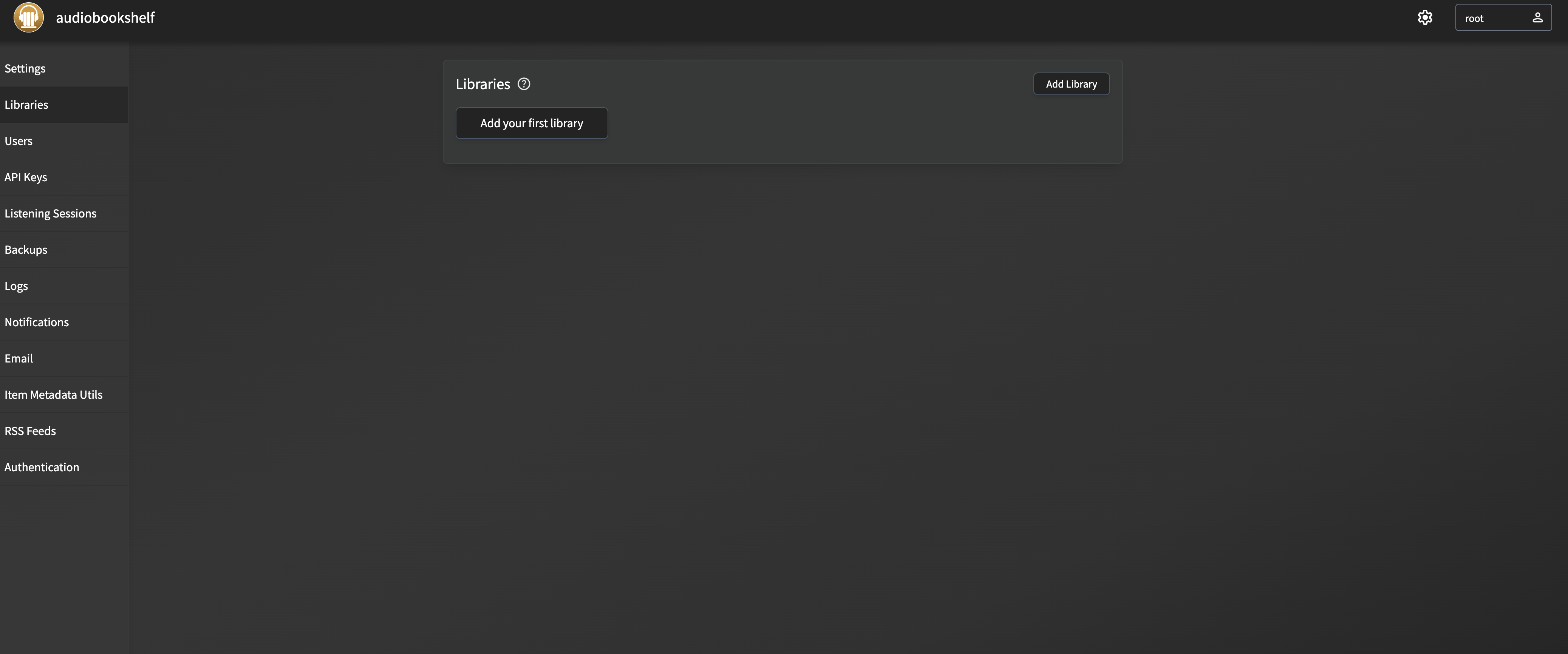Open the API Keys section
The width and height of the screenshot is (1568, 654).
[26, 177]
